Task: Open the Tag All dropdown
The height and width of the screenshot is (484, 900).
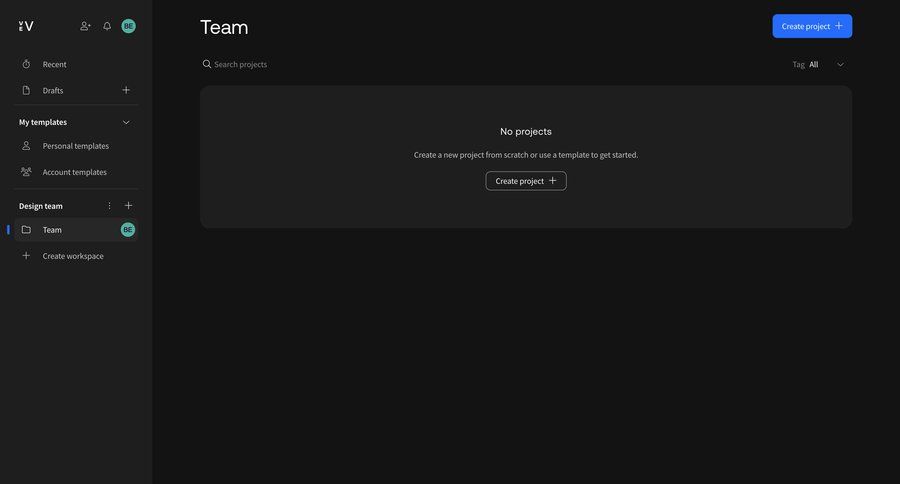Action: click(x=818, y=64)
